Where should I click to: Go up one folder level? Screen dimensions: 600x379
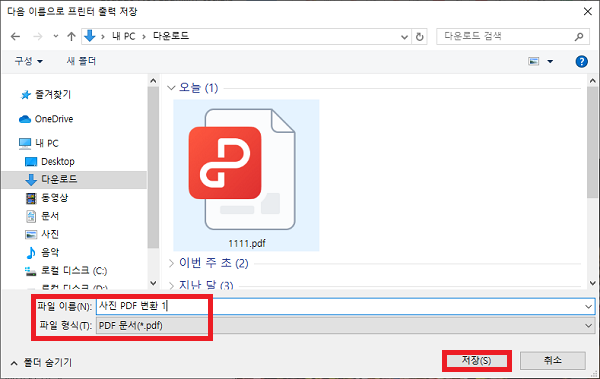pyautogui.click(x=71, y=36)
